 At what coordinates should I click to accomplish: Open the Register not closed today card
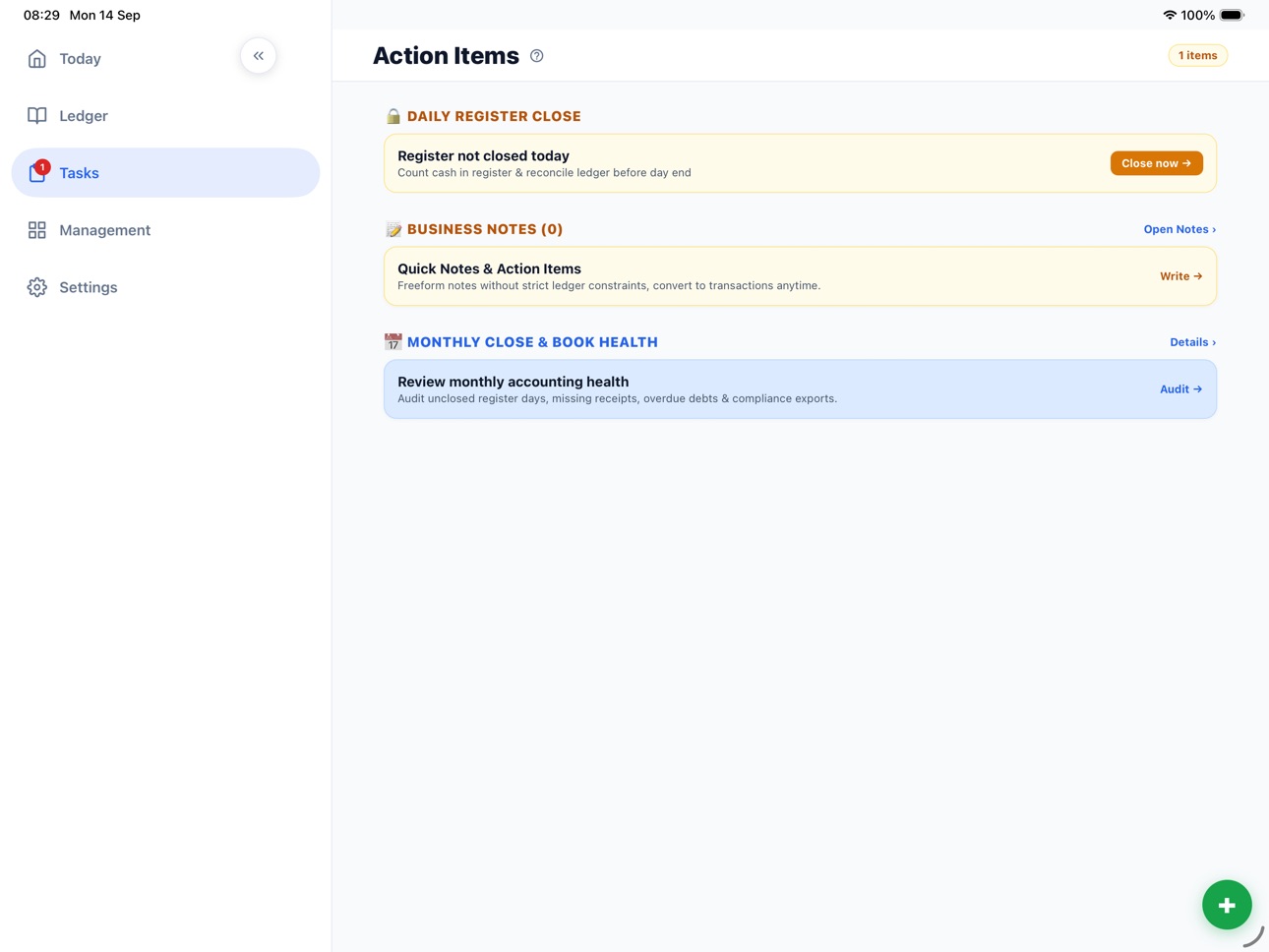tap(800, 163)
